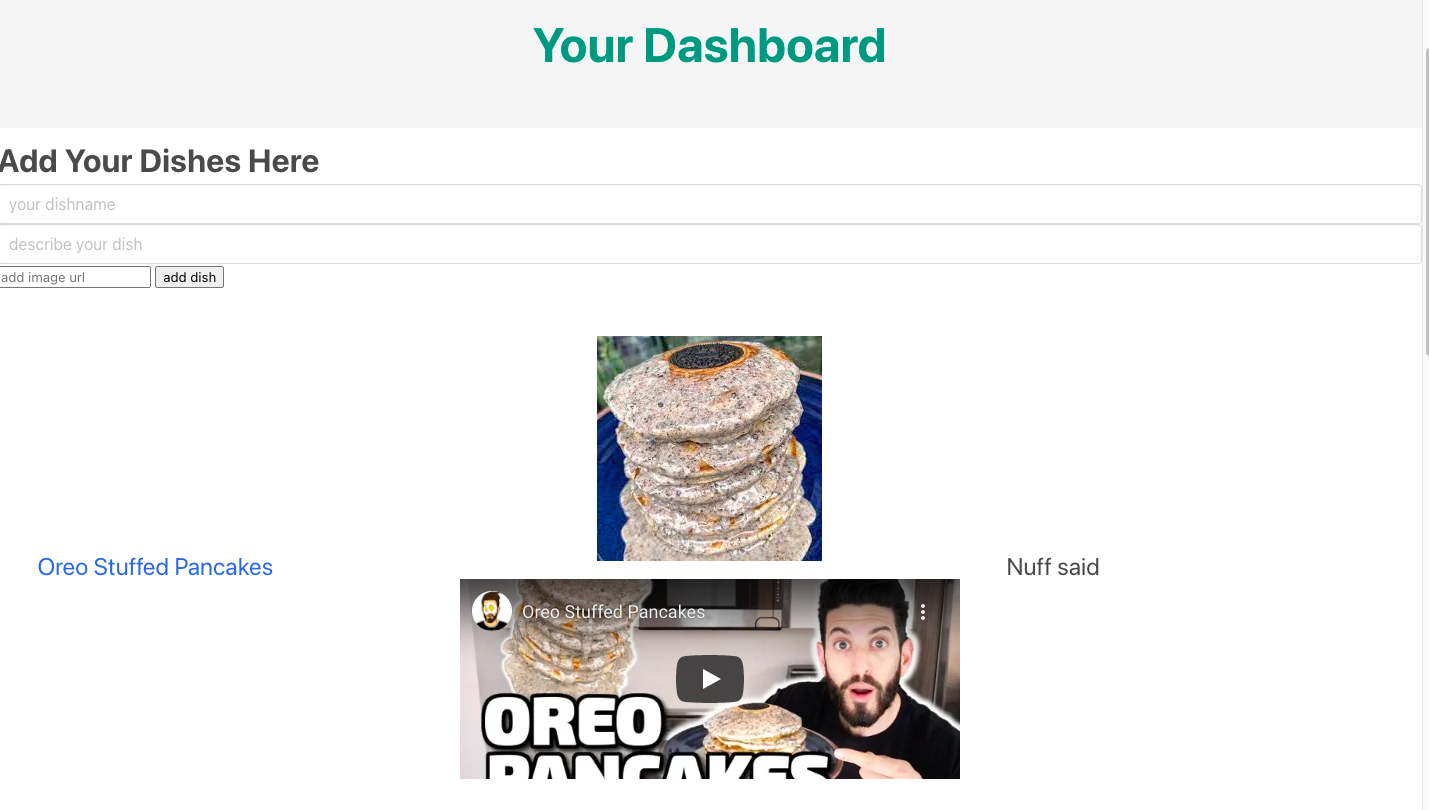Click the stacked pancakes dish photo
The image size is (1429, 810).
pyautogui.click(x=709, y=448)
